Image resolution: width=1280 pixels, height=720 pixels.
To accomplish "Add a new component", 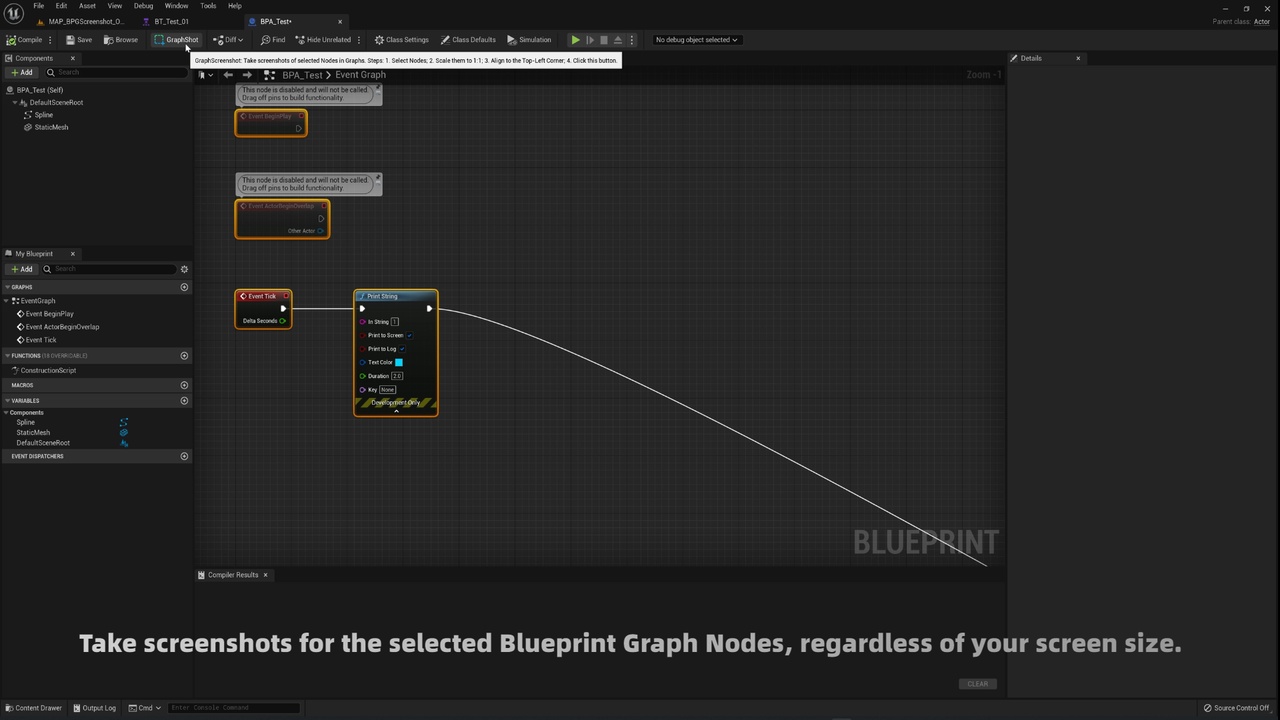I will coord(21,72).
